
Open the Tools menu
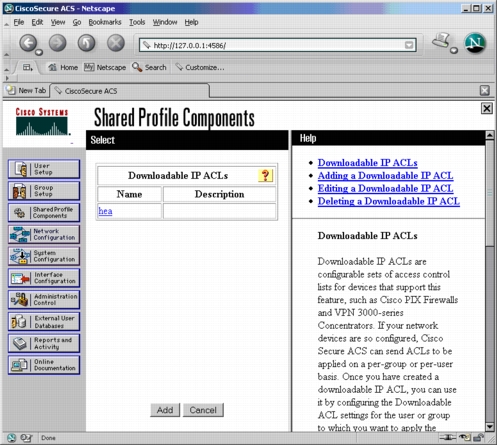pos(137,22)
